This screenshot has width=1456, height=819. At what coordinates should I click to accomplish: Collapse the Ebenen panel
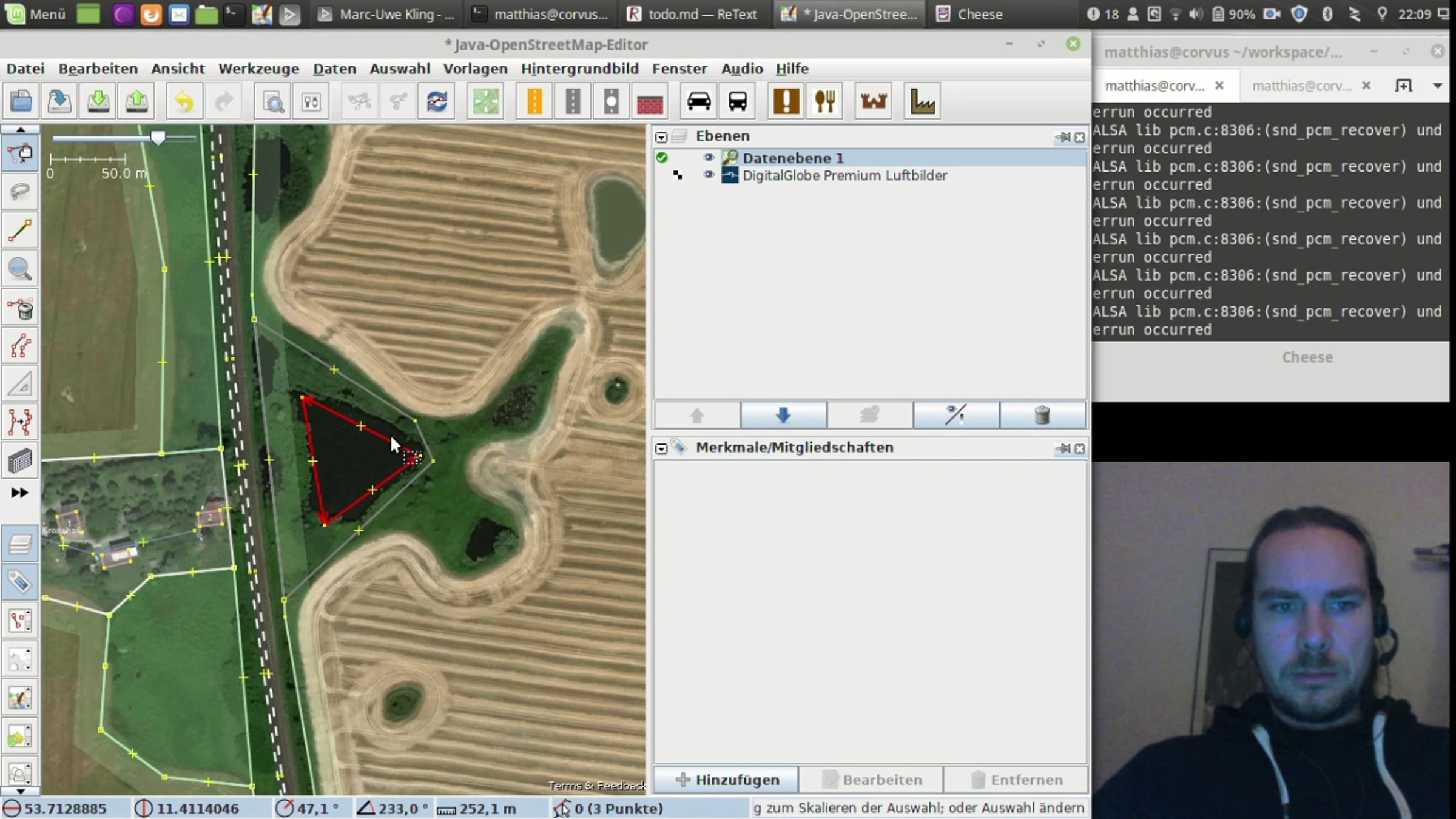coord(661,137)
